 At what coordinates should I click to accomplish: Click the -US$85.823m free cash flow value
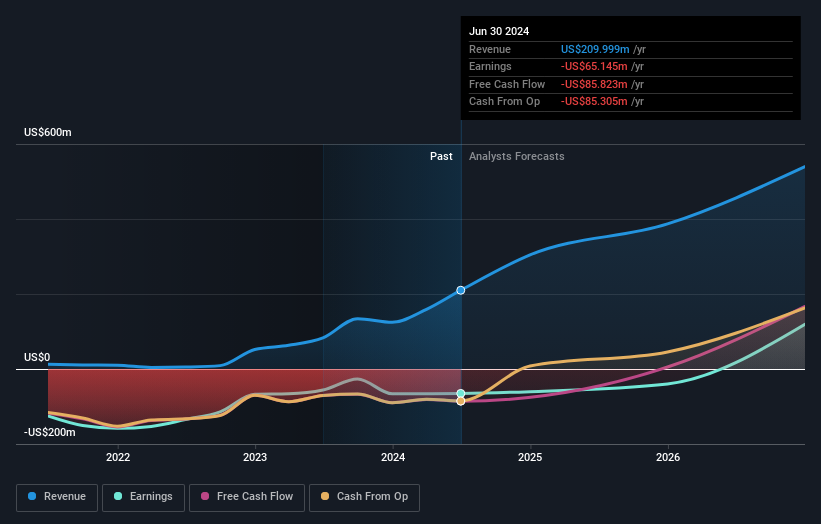[x=594, y=84]
